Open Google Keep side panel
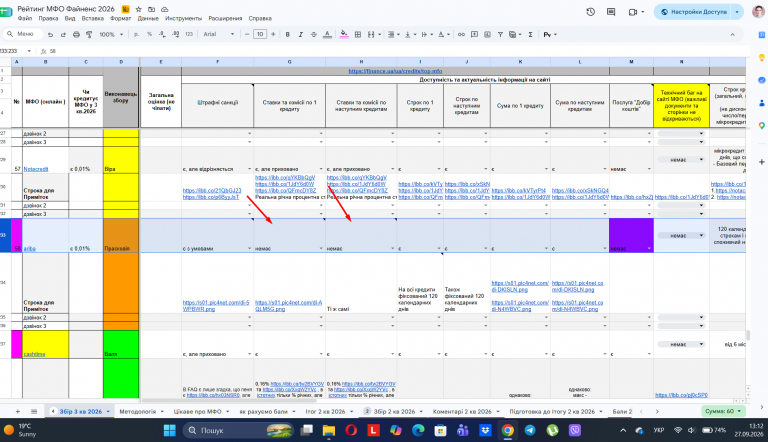Viewport: 768px width, 442px height. [762, 57]
